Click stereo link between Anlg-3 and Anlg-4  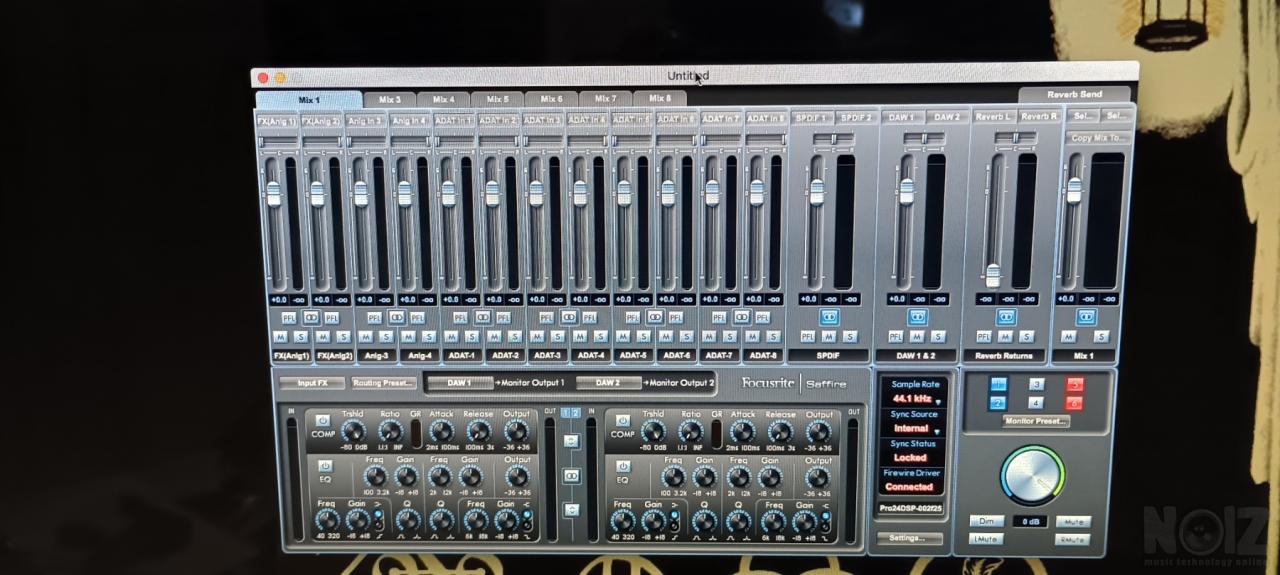(x=396, y=317)
